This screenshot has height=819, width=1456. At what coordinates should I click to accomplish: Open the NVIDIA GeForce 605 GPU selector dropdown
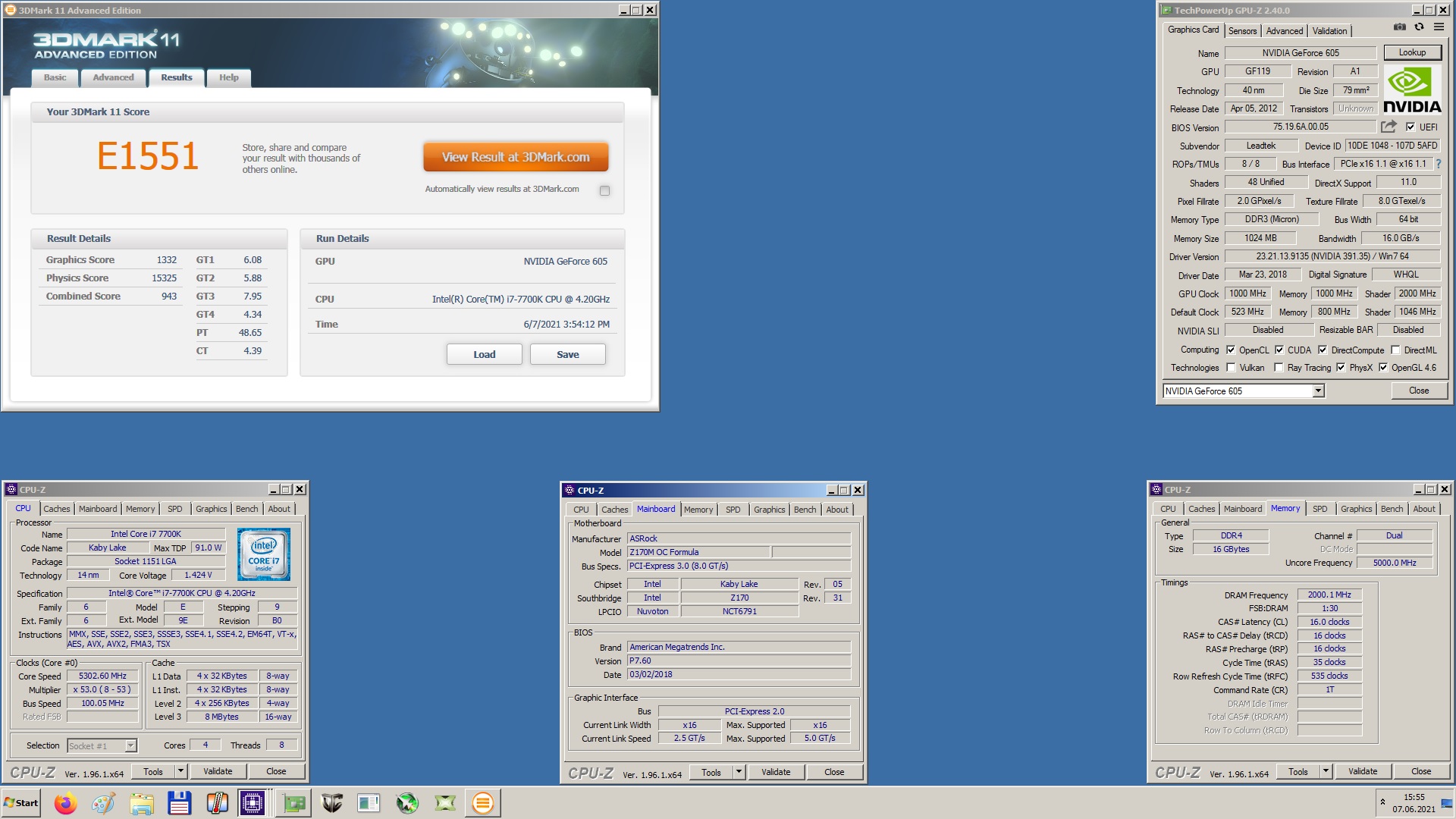[1318, 391]
